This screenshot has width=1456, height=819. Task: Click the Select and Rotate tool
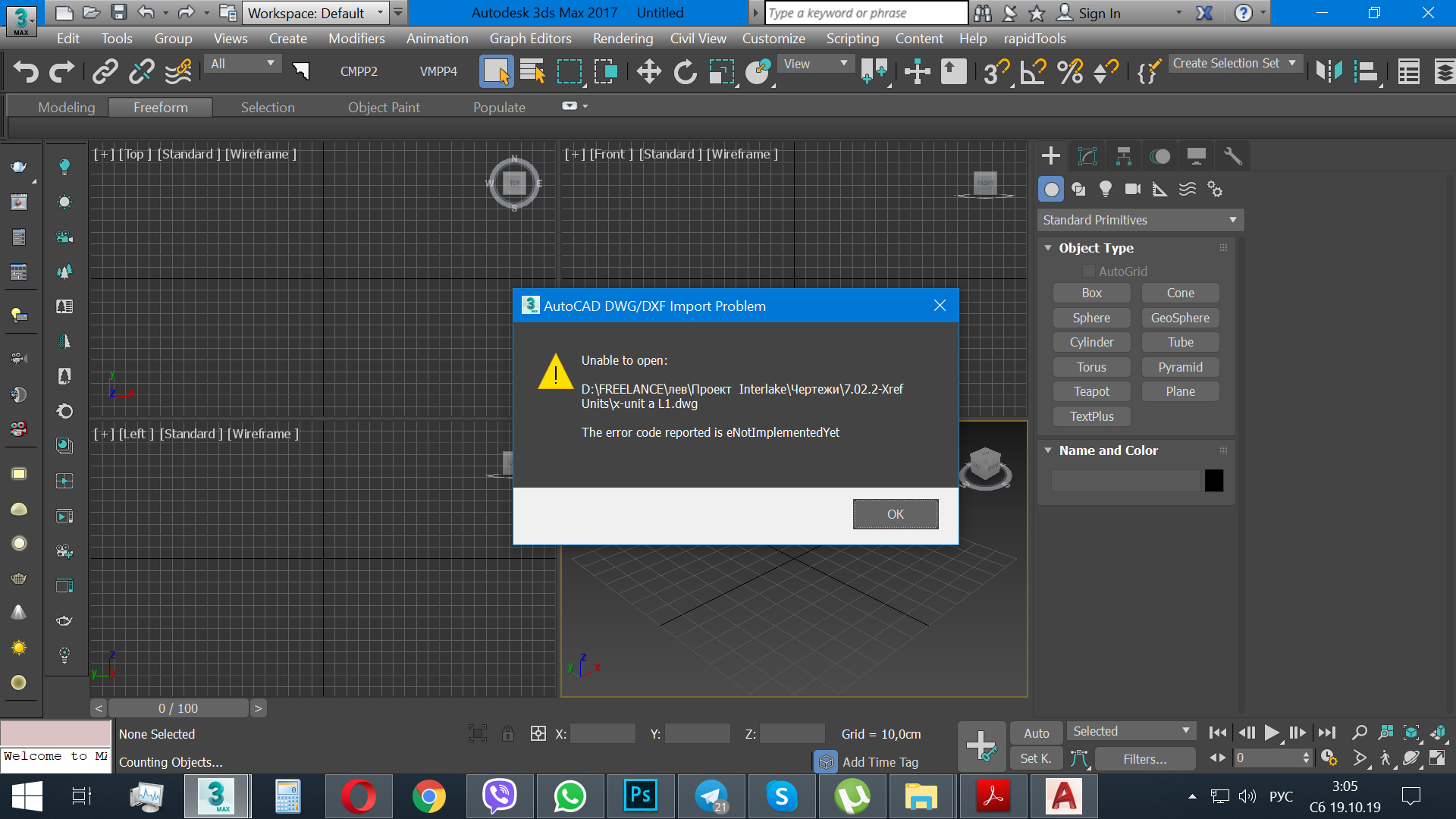685,72
